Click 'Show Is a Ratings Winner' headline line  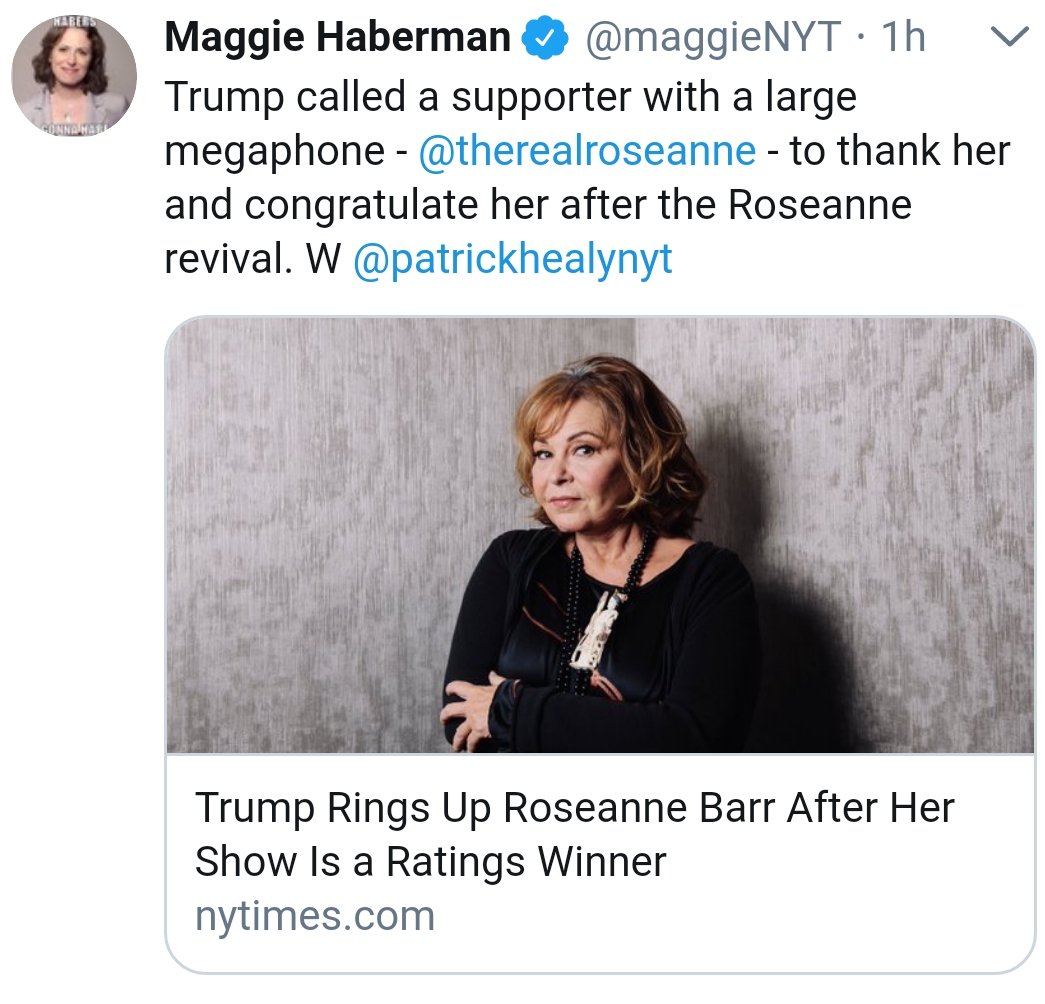coord(430,861)
